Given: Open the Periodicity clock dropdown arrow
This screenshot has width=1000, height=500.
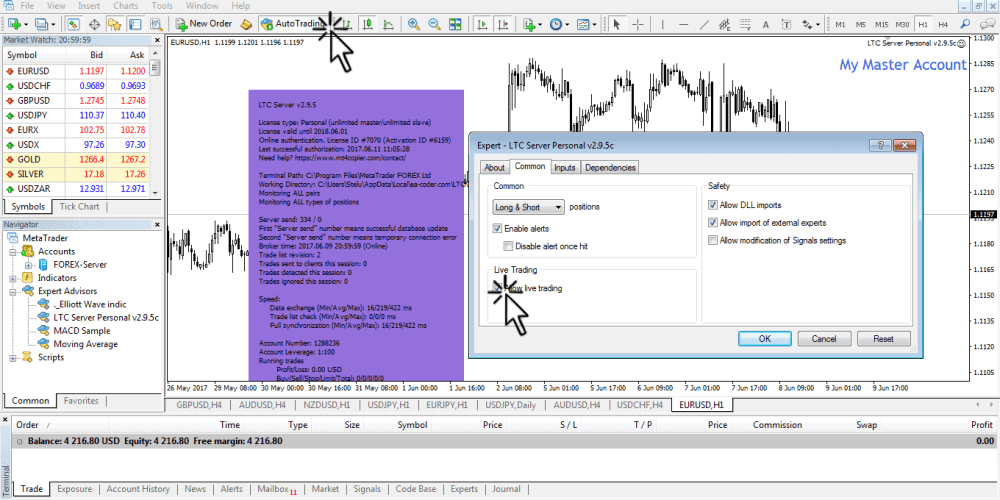Looking at the screenshot, I should coord(567,24).
